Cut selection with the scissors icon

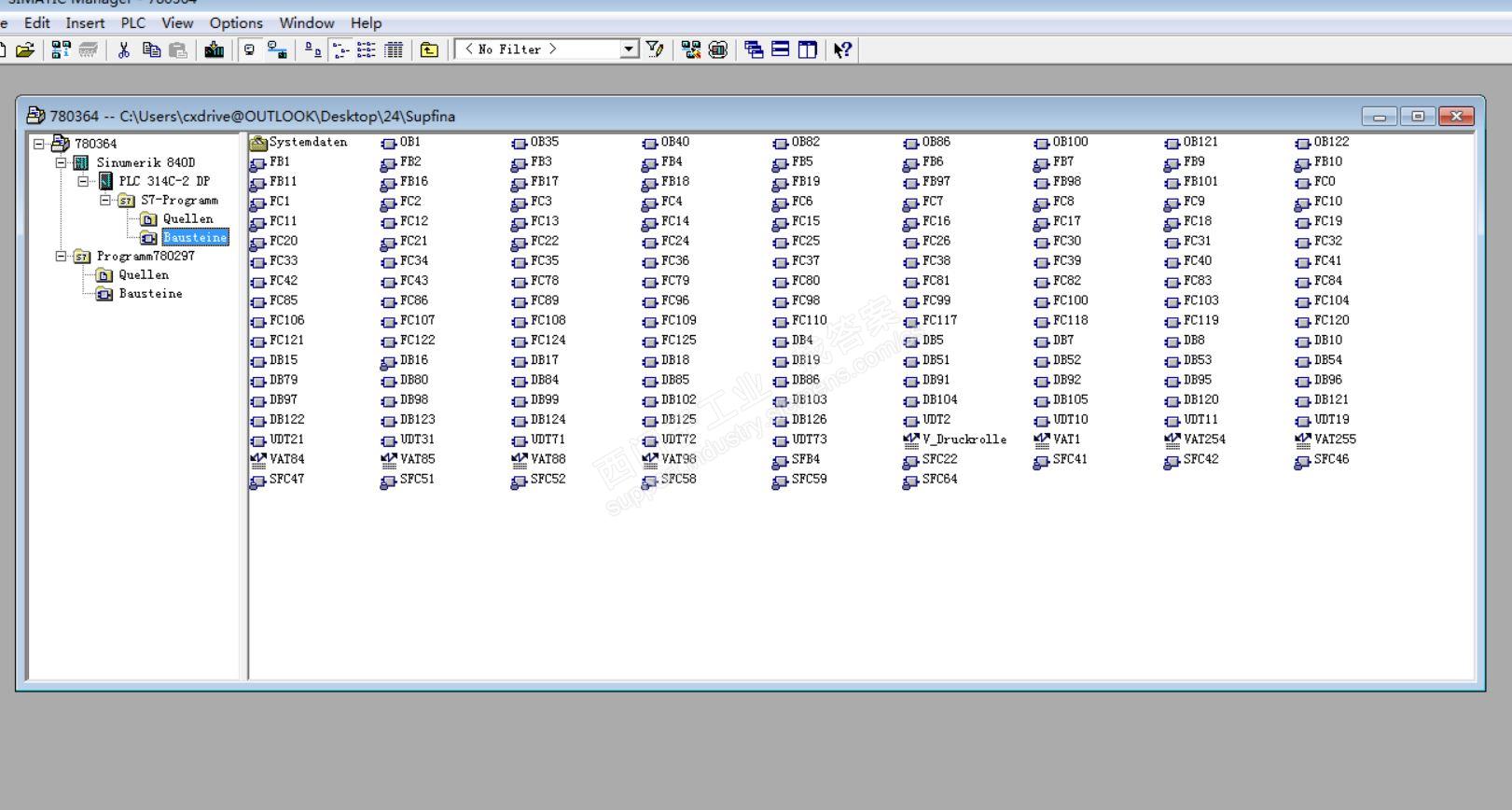point(123,49)
